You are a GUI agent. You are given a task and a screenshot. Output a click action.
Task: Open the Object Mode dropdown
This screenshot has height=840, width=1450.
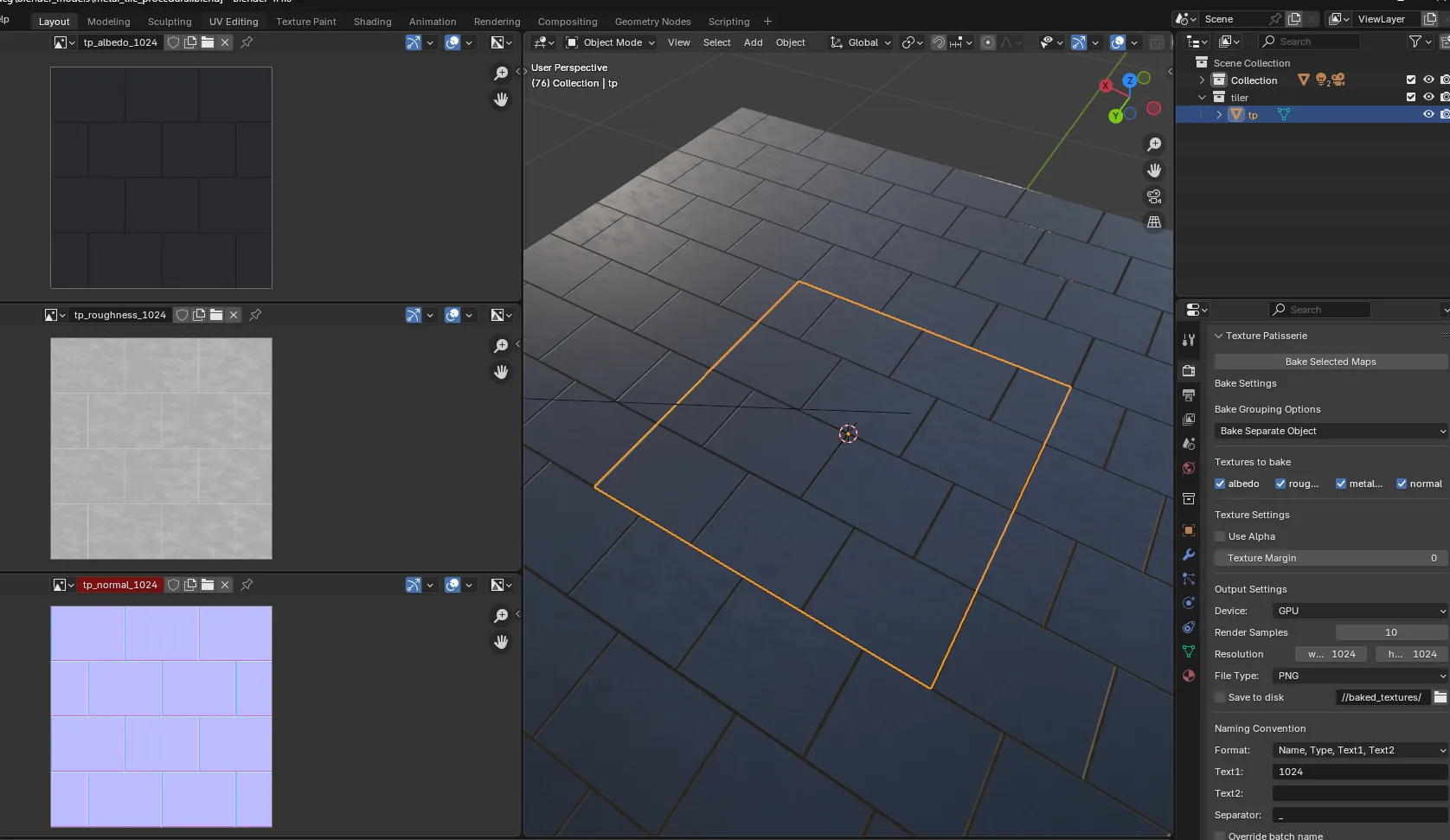click(611, 42)
